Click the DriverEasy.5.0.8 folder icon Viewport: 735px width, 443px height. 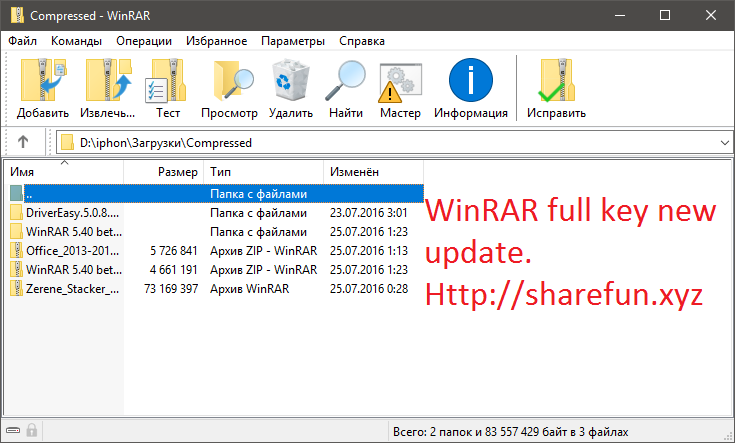click(16, 212)
